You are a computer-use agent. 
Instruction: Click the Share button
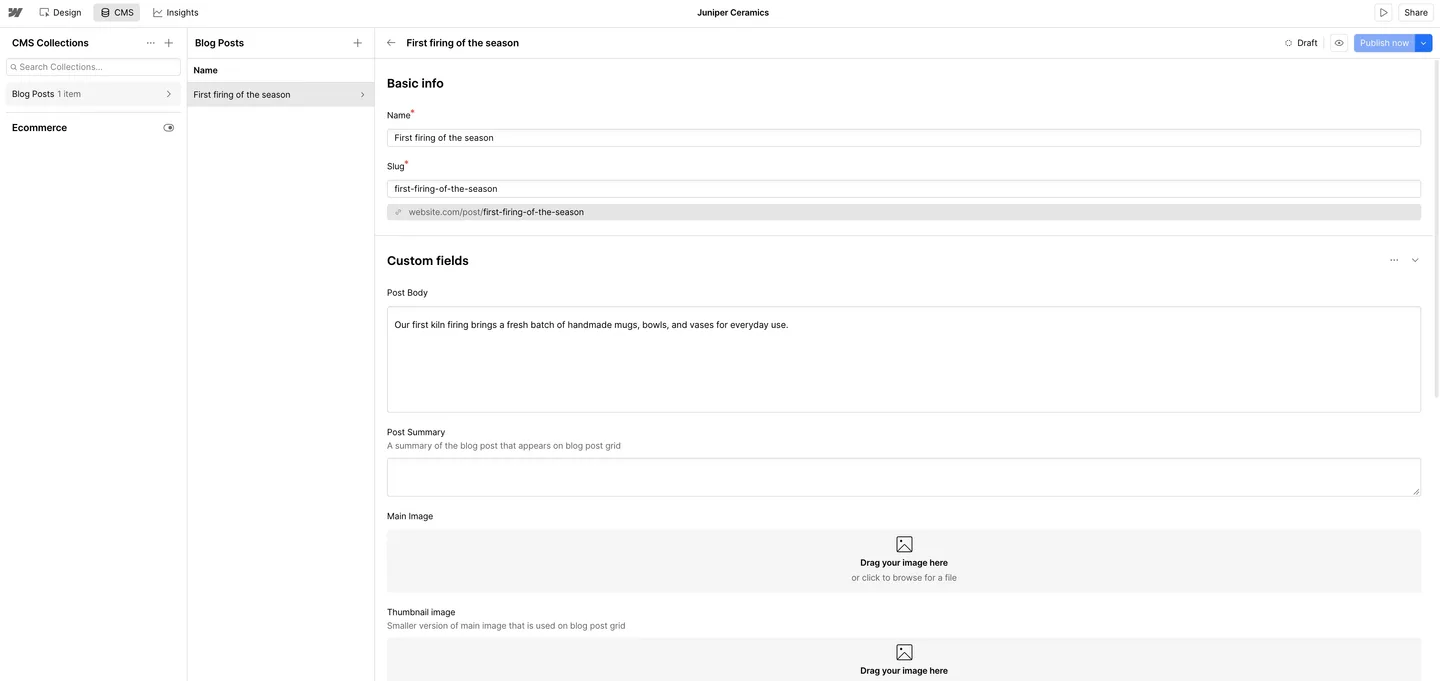[x=1415, y=13]
